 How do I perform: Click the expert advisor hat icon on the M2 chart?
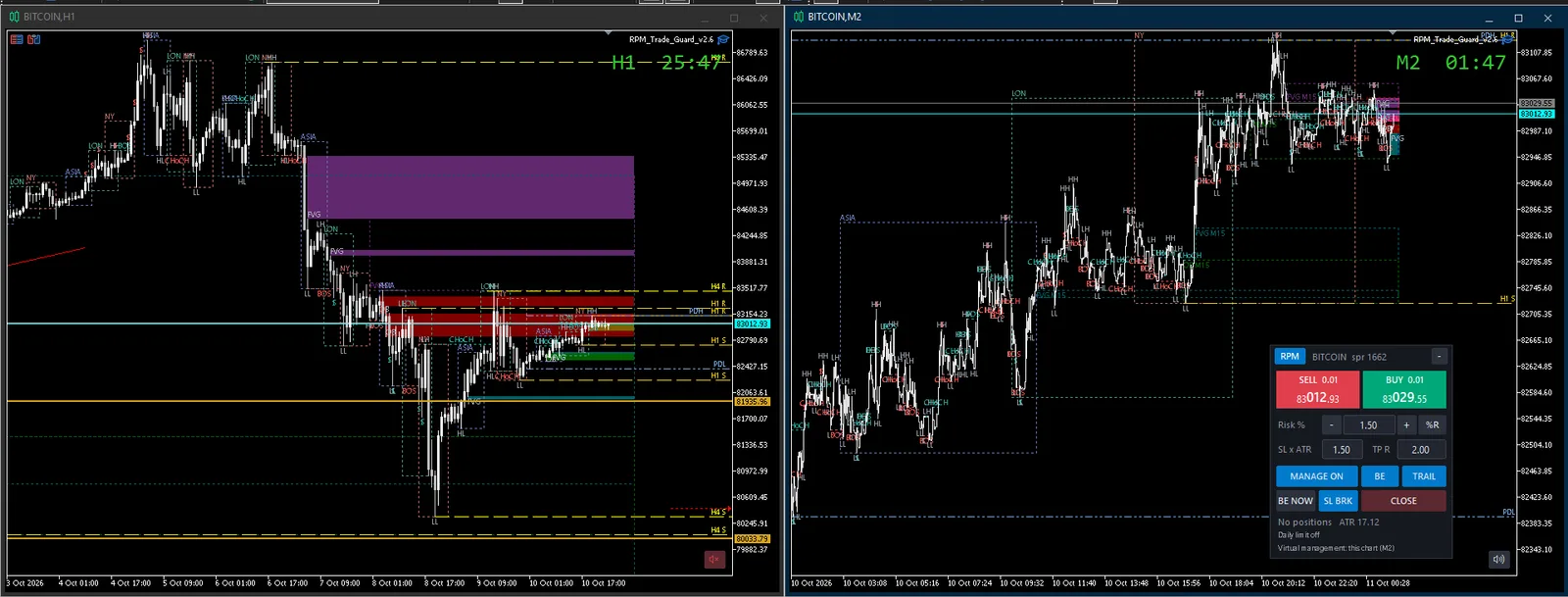1506,39
